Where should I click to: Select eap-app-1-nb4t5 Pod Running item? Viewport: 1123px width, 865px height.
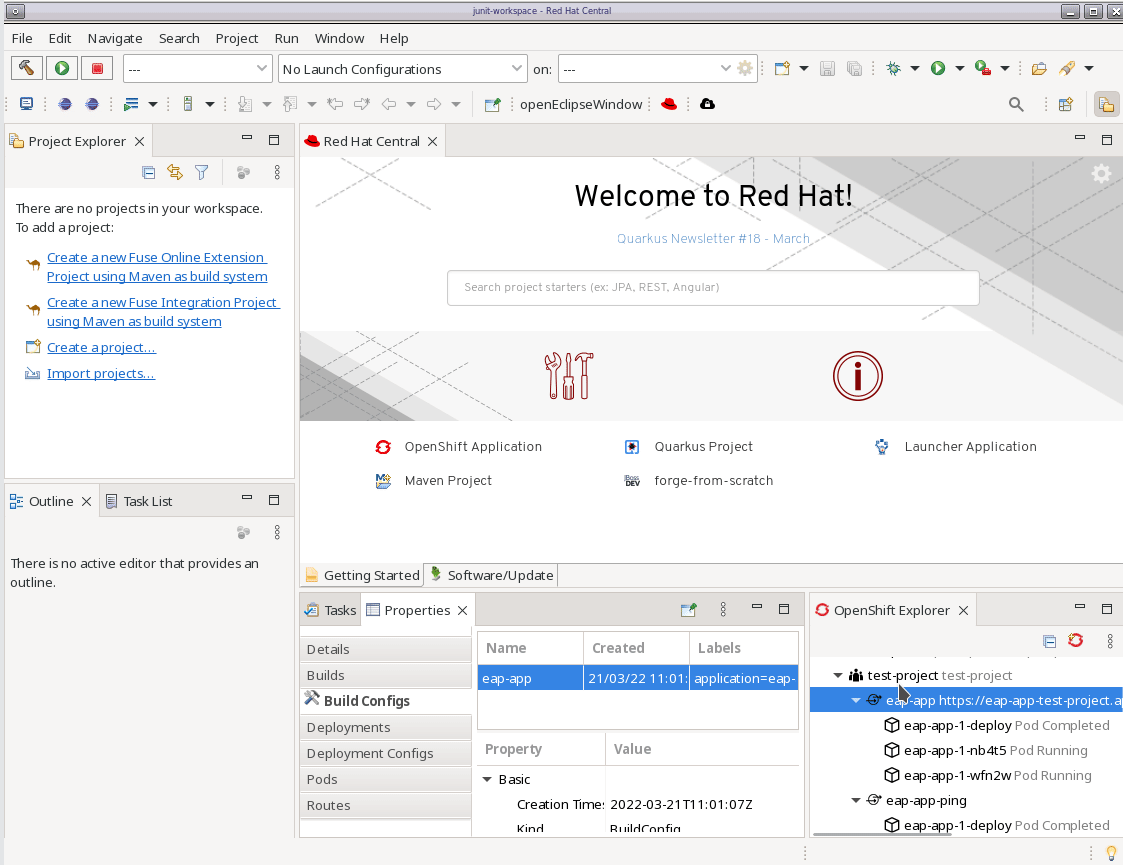[x=985, y=750]
